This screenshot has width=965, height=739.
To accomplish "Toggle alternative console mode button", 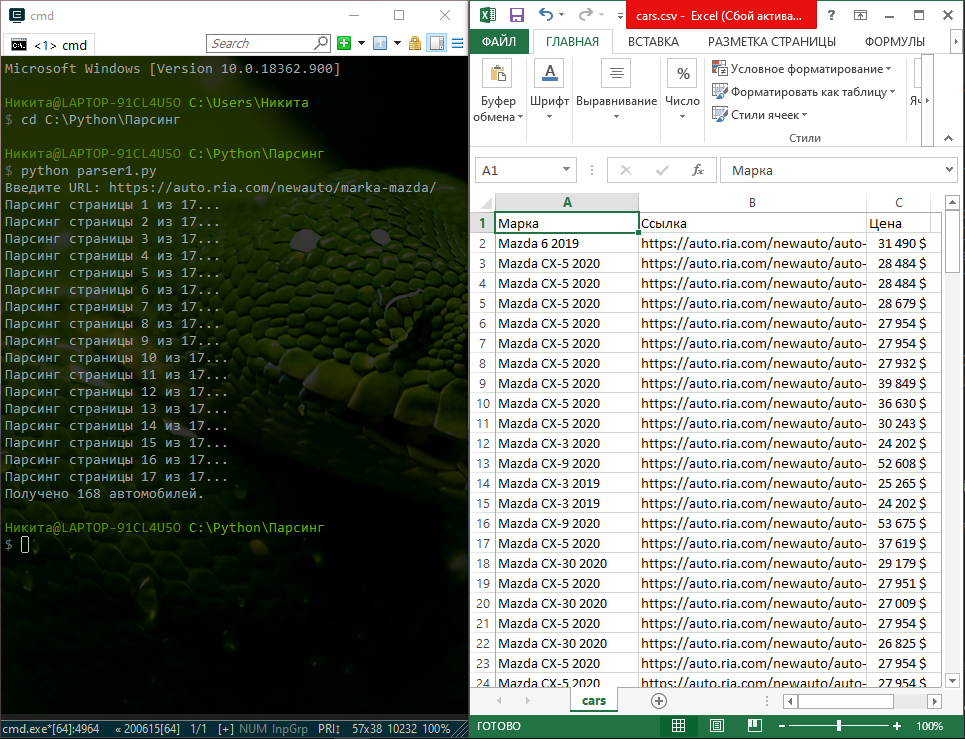I will [x=437, y=43].
